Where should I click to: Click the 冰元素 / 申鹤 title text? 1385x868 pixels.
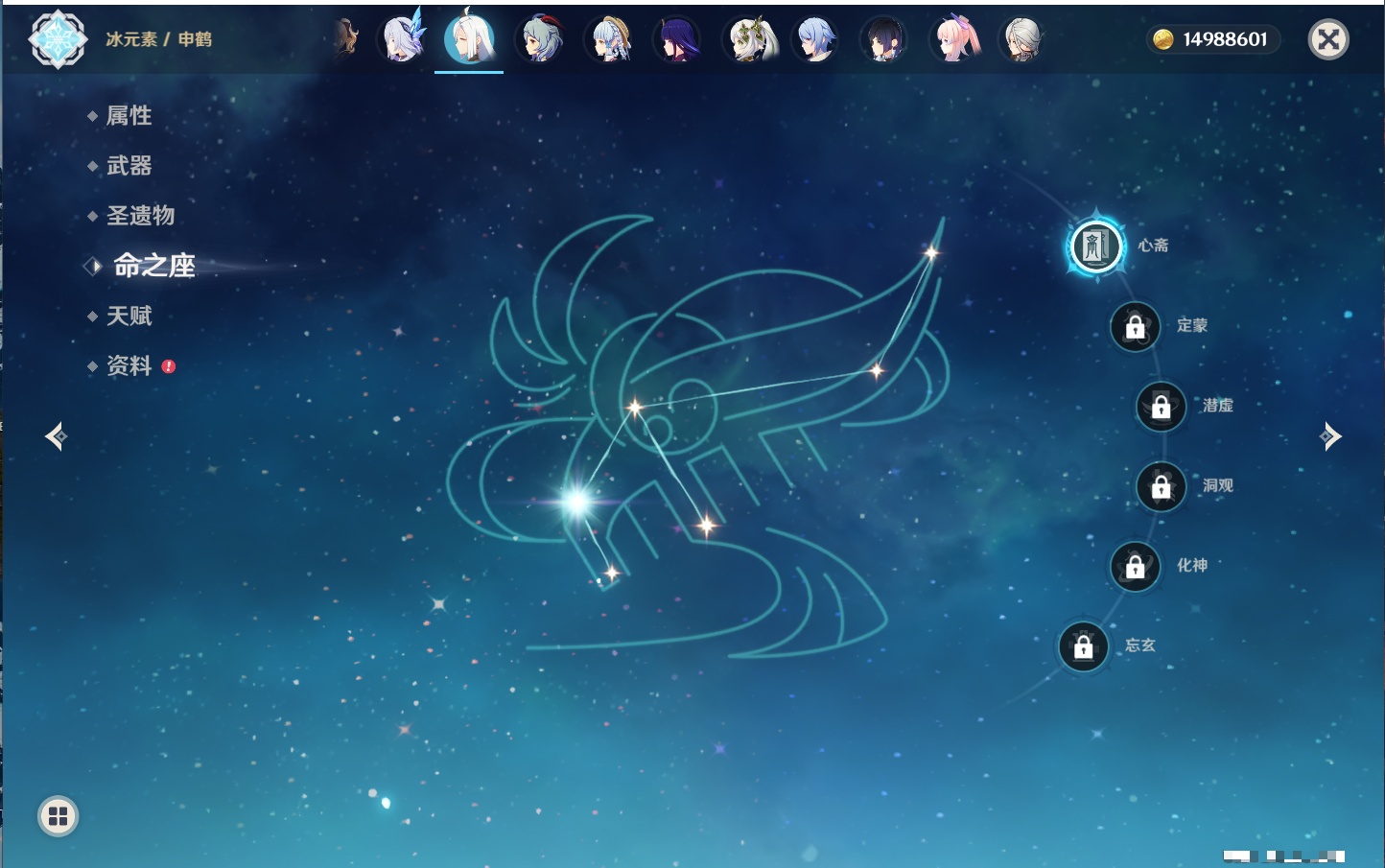coord(159,39)
